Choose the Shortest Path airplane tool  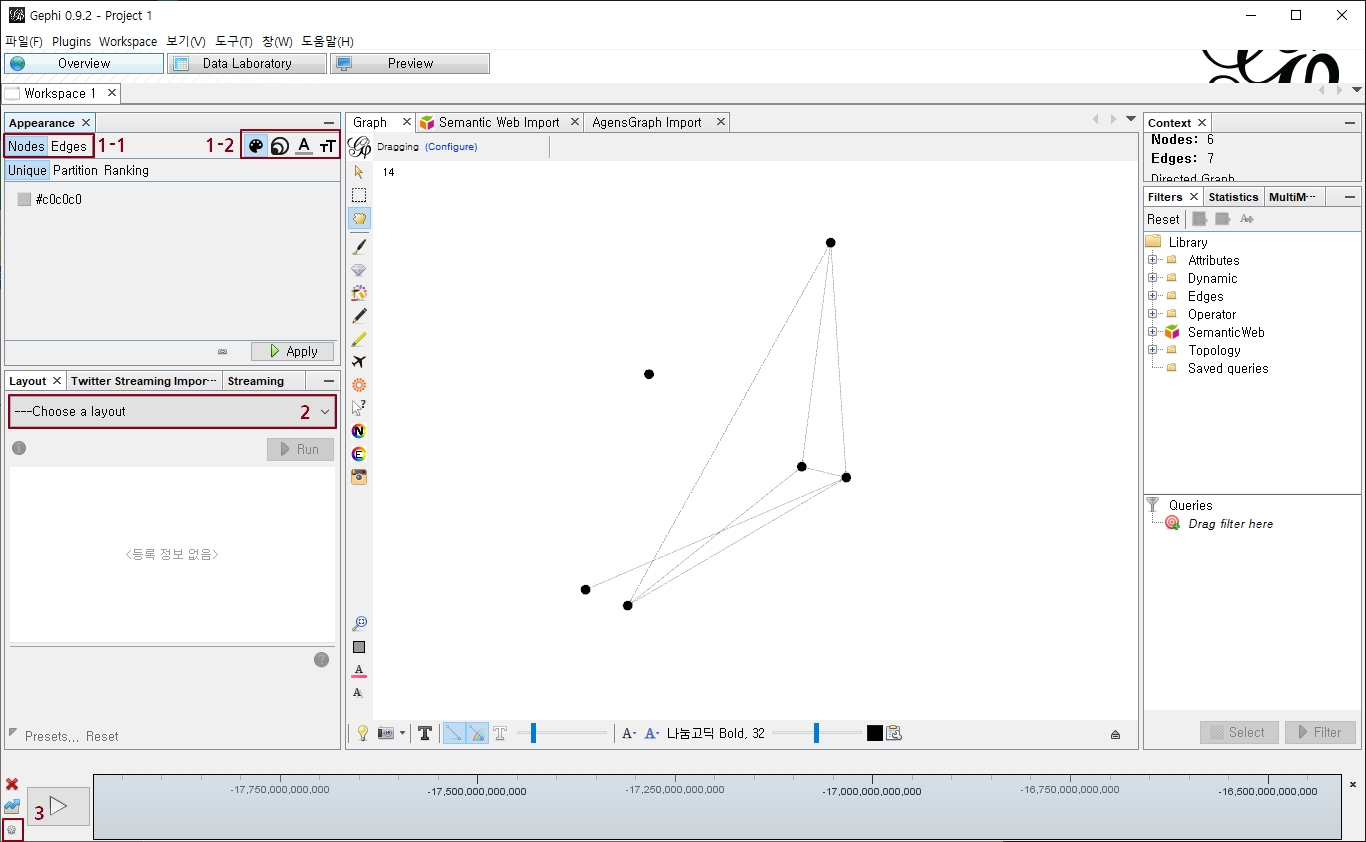point(359,362)
